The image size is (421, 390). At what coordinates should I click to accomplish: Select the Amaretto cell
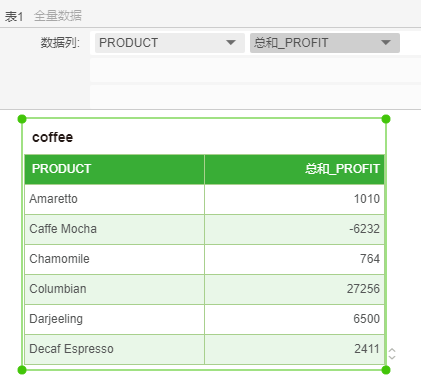[114, 199]
